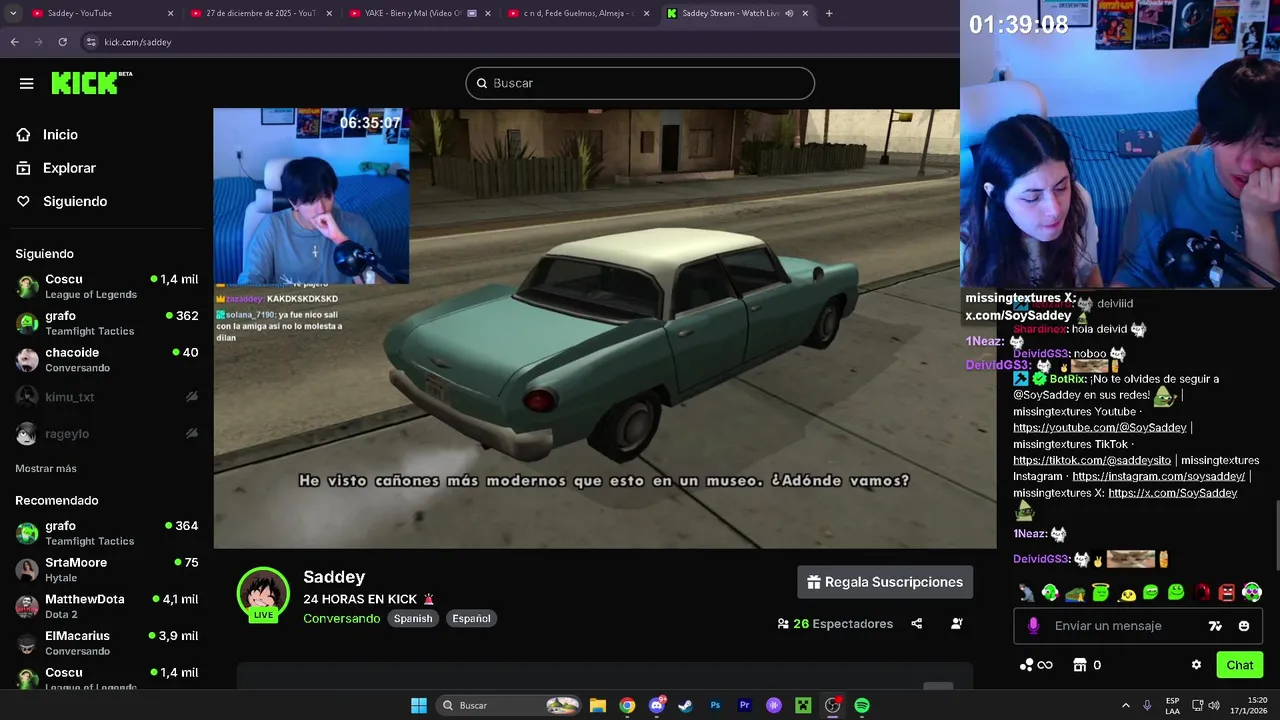Open the Windows Start menu
This screenshot has width=1280, height=720.
419,706
